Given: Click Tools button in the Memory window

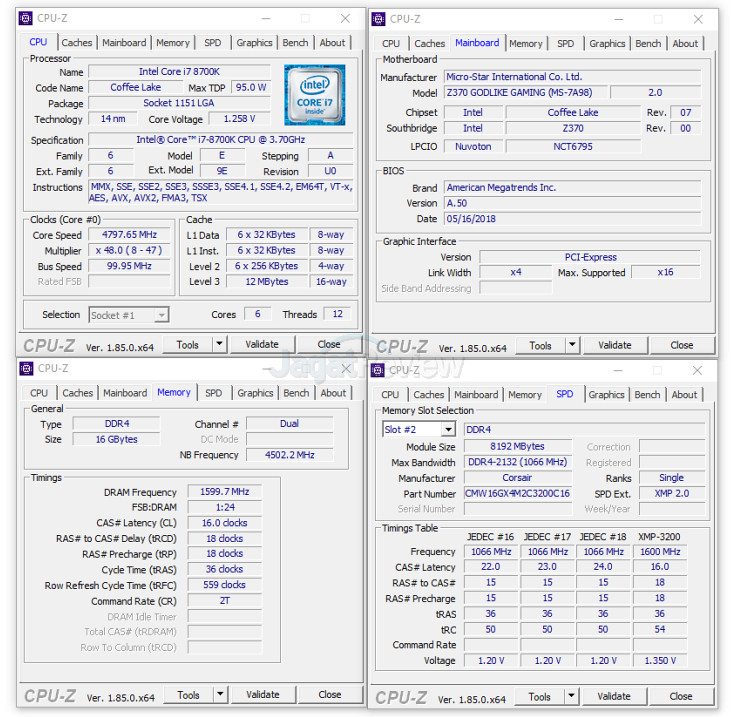Looking at the screenshot, I should point(188,694).
